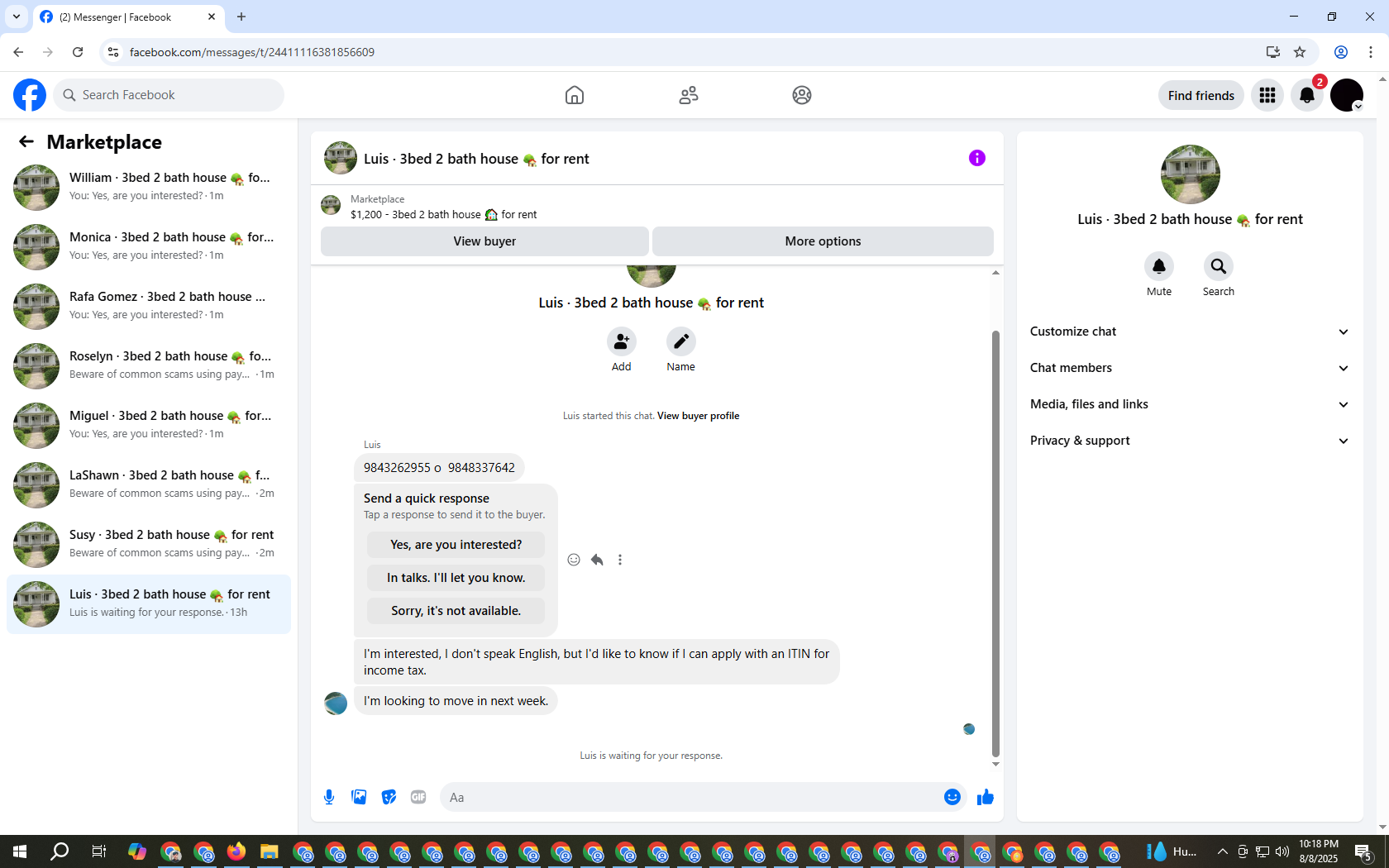This screenshot has width=1389, height=868.
Task: Open the Friends icon in top navigation
Action: (689, 95)
